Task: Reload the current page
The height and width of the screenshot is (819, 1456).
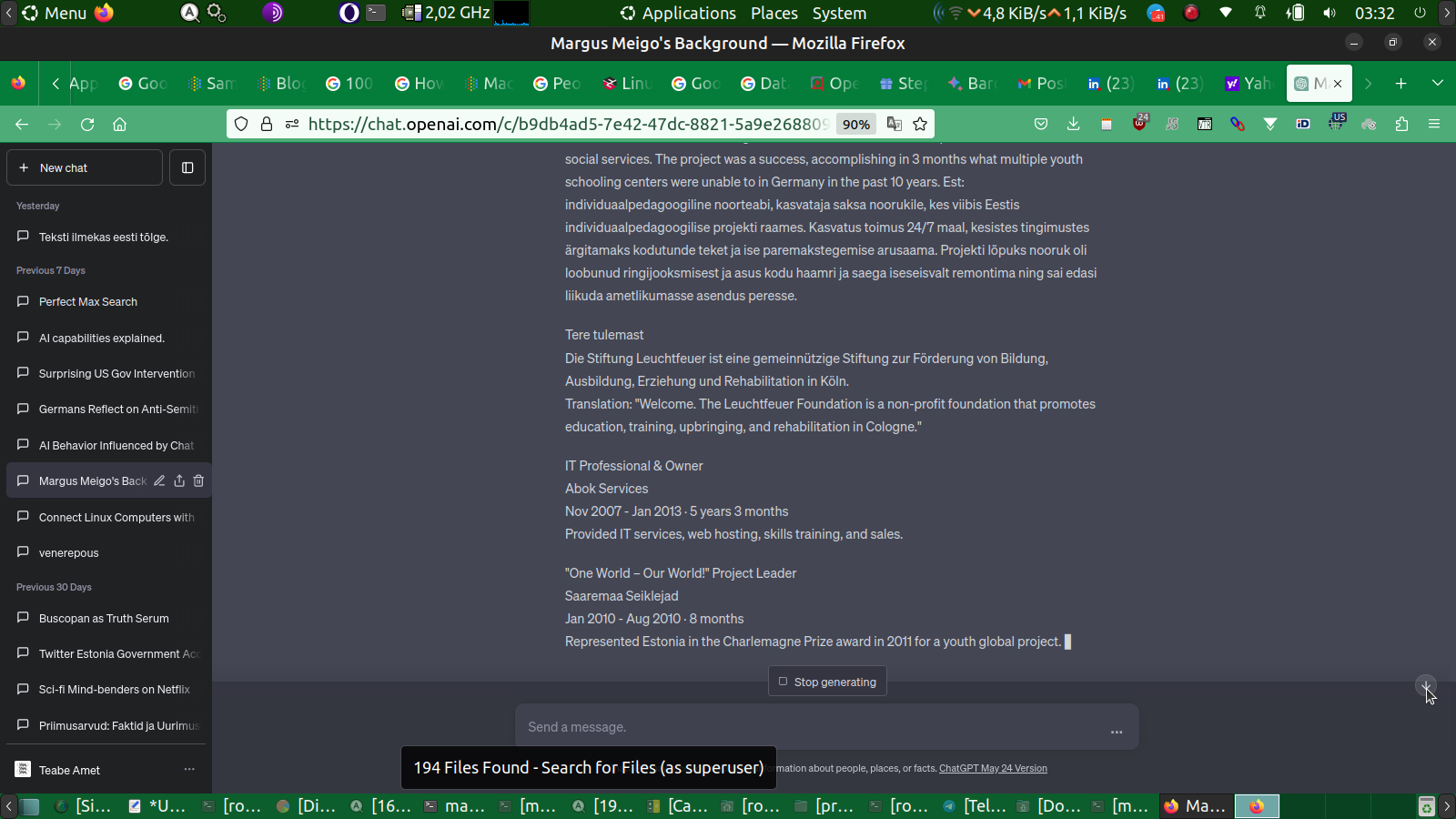Action: pyautogui.click(x=87, y=124)
